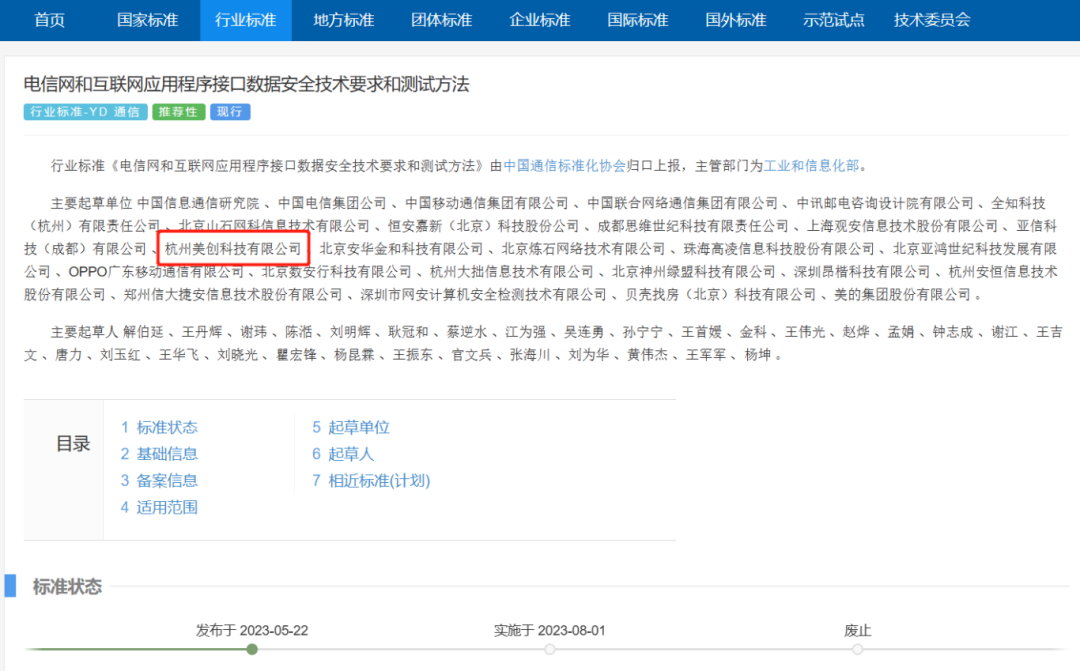Viewport: 1080px width, 671px height.
Task: Click the 杭州美创科技有限公司 company name
Action: click(x=233, y=249)
